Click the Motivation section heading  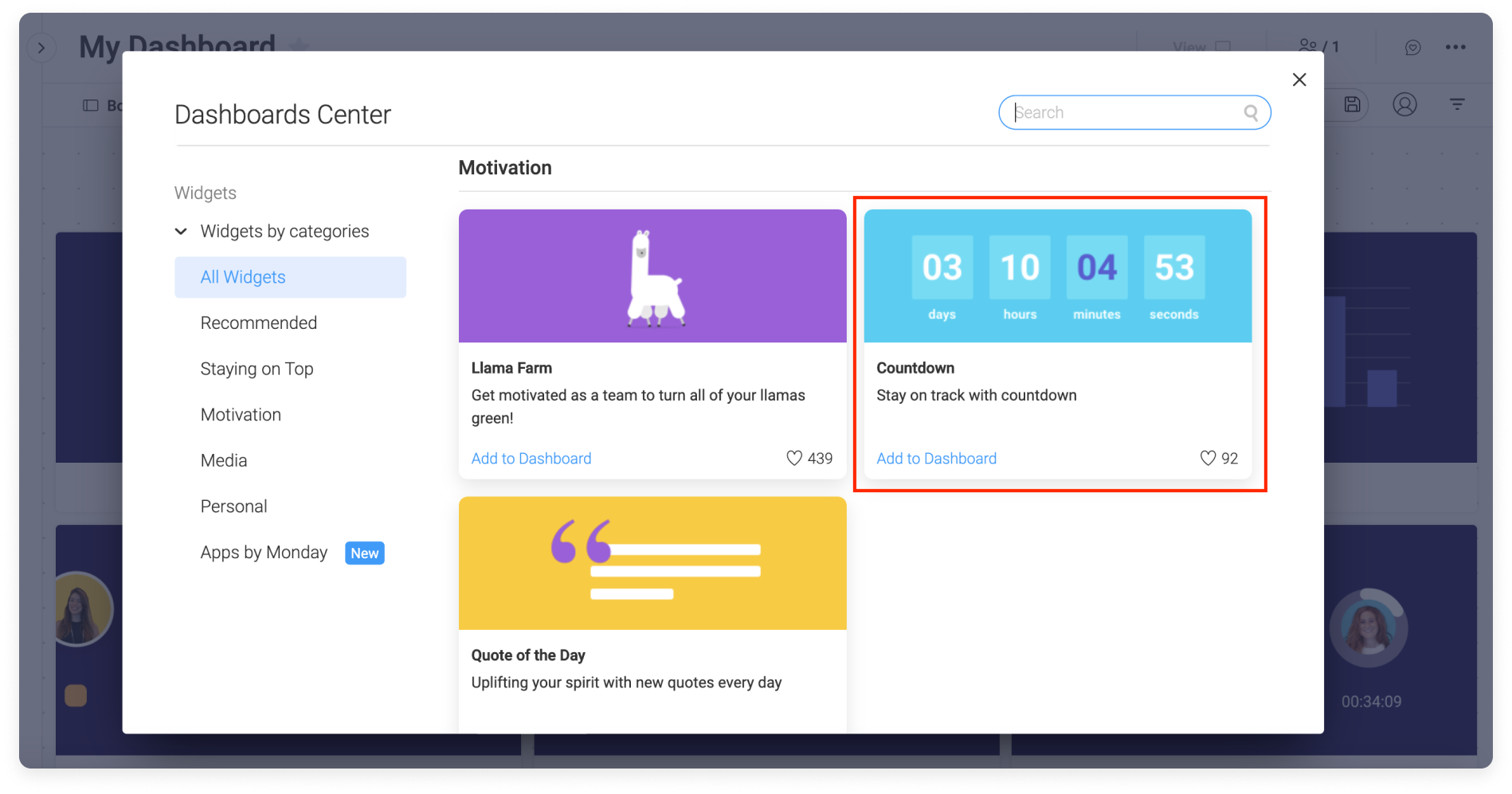[505, 168]
